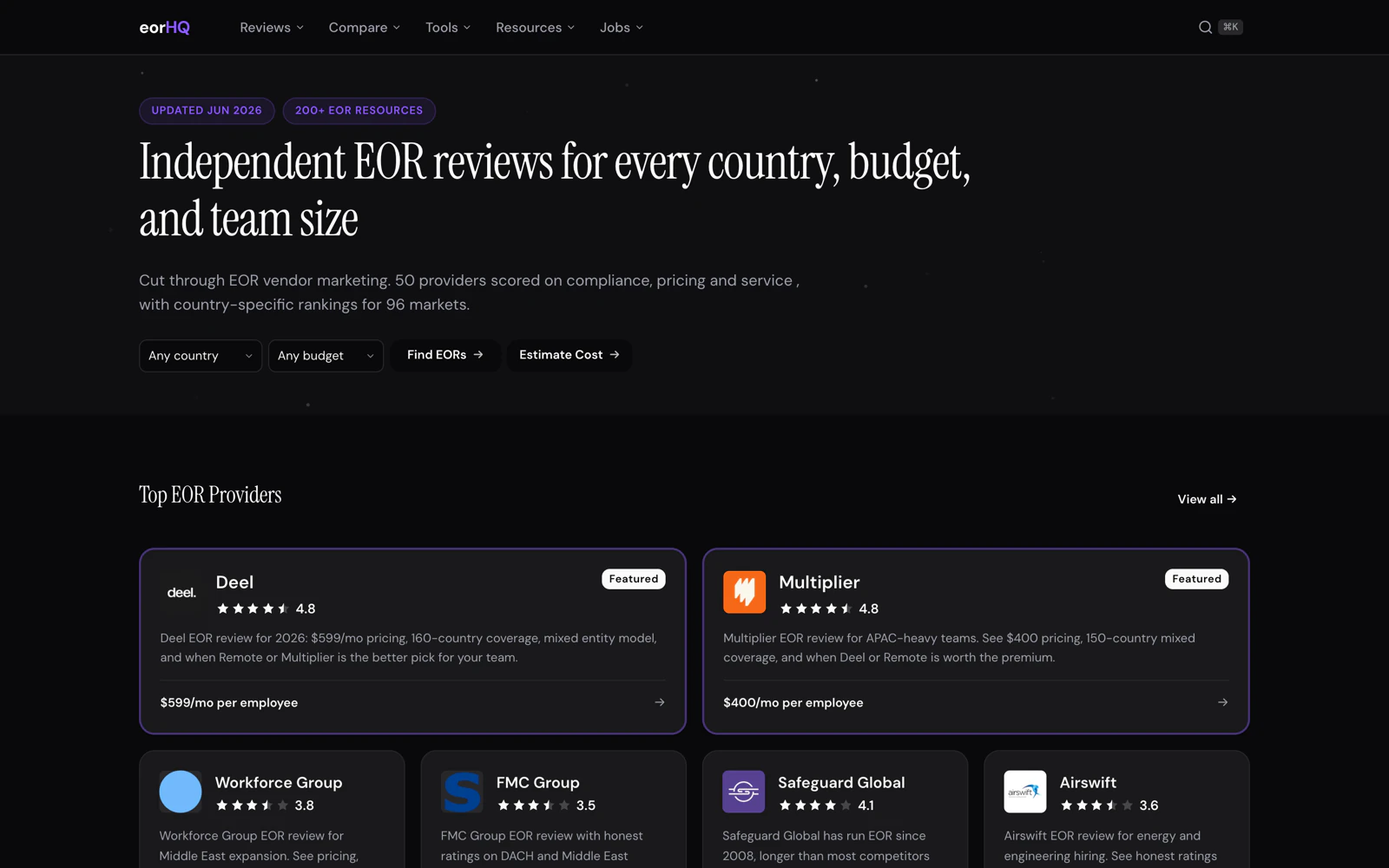This screenshot has width=1389, height=868.
Task: Expand the Jobs dropdown menu
Action: click(622, 28)
